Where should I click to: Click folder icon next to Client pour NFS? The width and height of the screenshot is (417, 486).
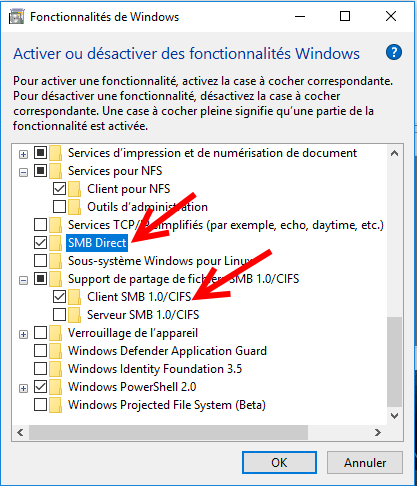(x=75, y=189)
